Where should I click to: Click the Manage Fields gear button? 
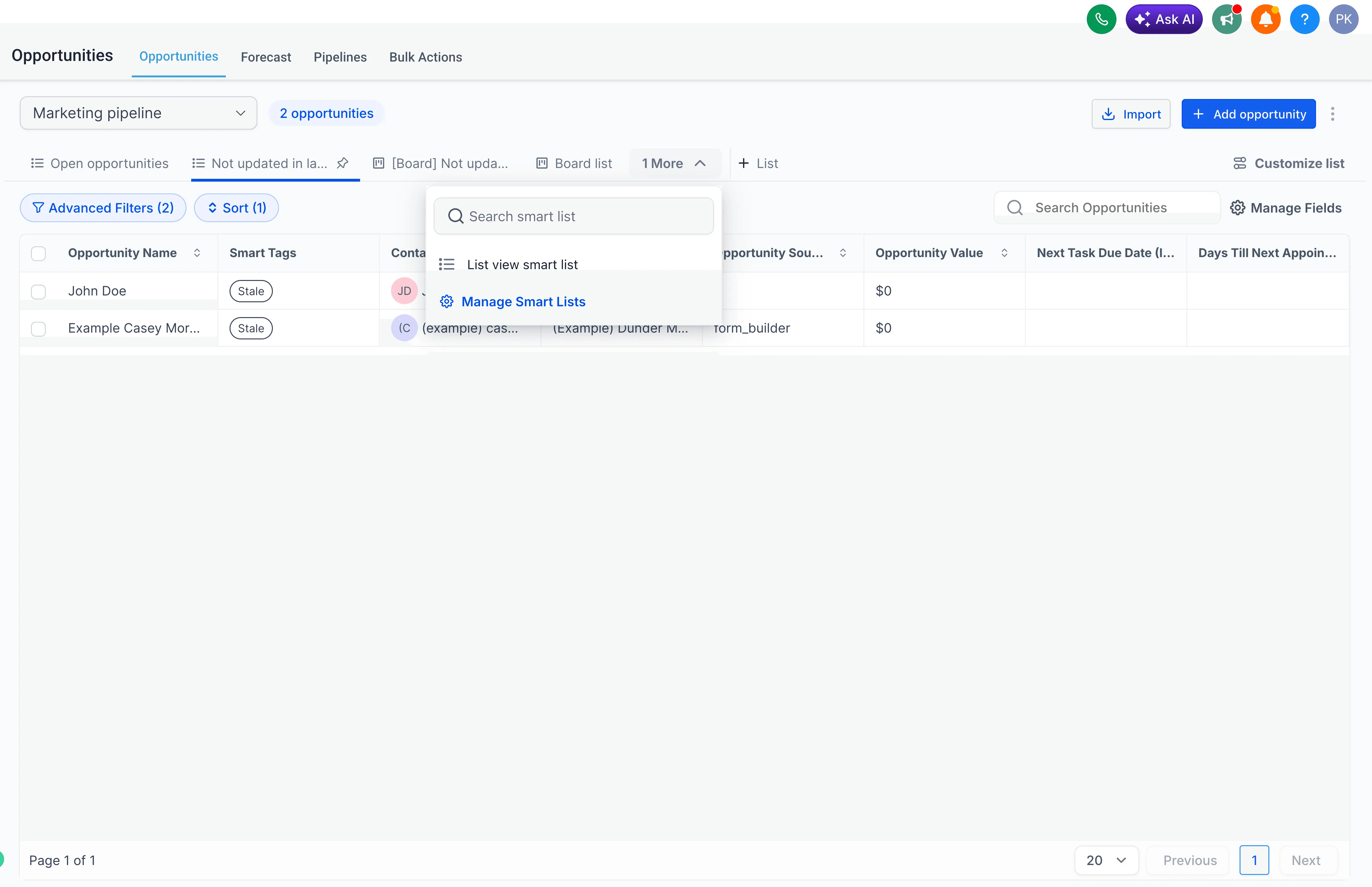pyautogui.click(x=1286, y=208)
